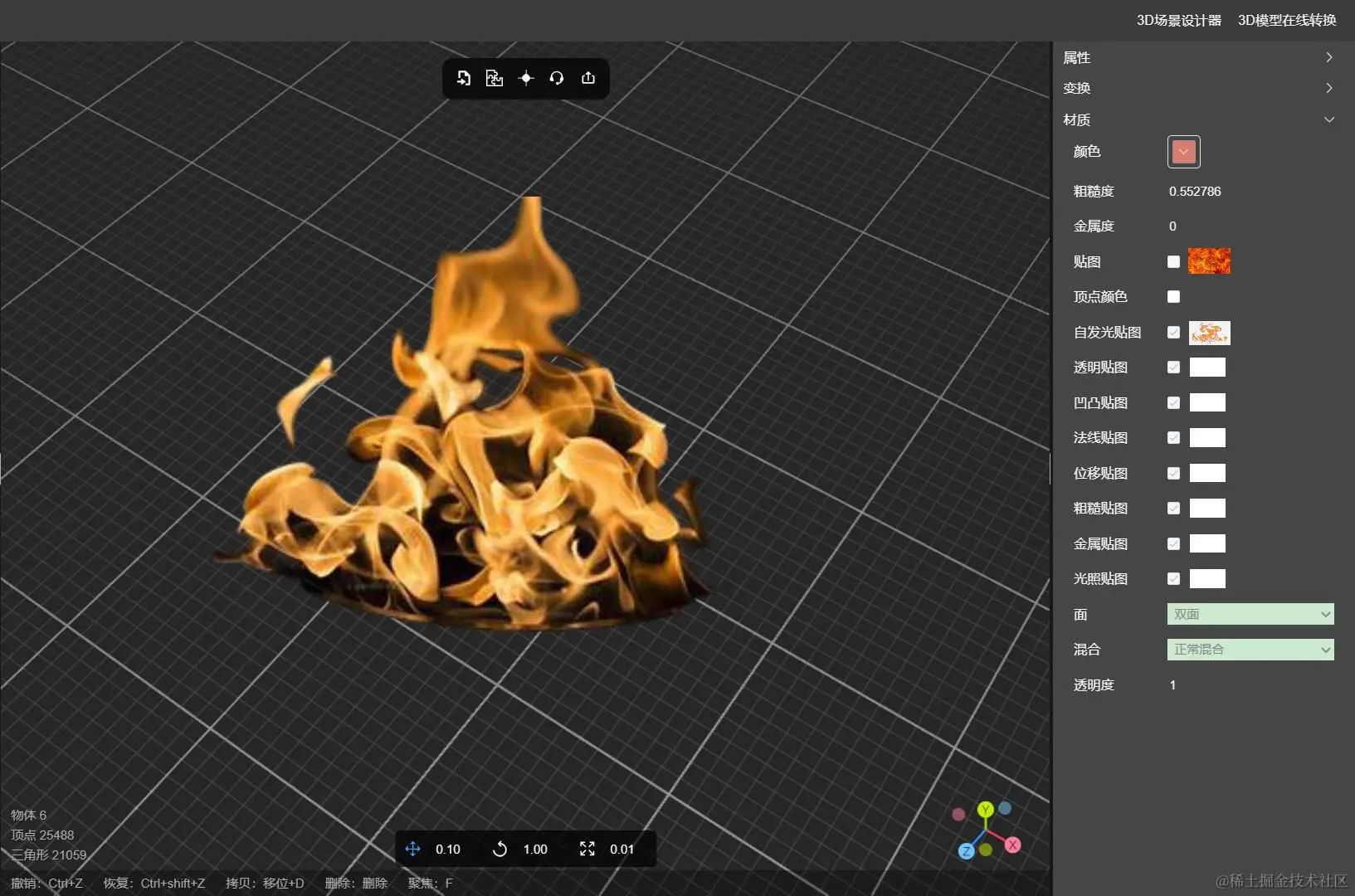
Task: Collapse the 材质 material section
Action: 1199,119
